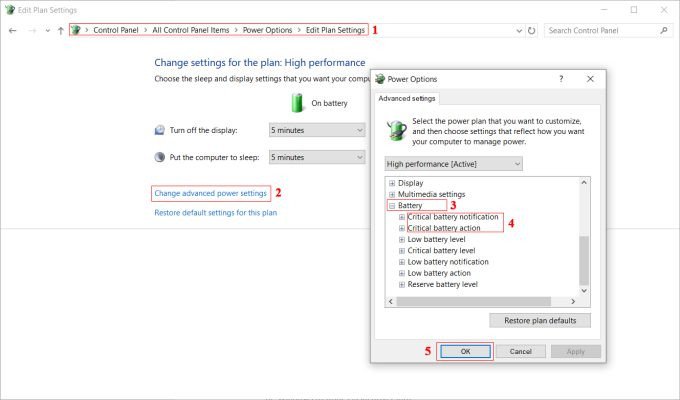The width and height of the screenshot is (680, 400).
Task: Collapse the Battery tree node
Action: (x=391, y=205)
